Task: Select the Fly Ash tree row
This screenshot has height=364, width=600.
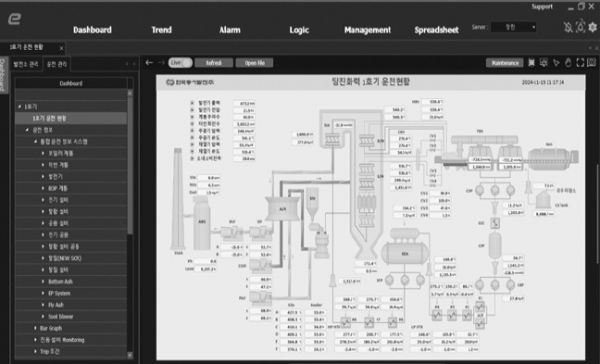Action: pyautogui.click(x=71, y=305)
